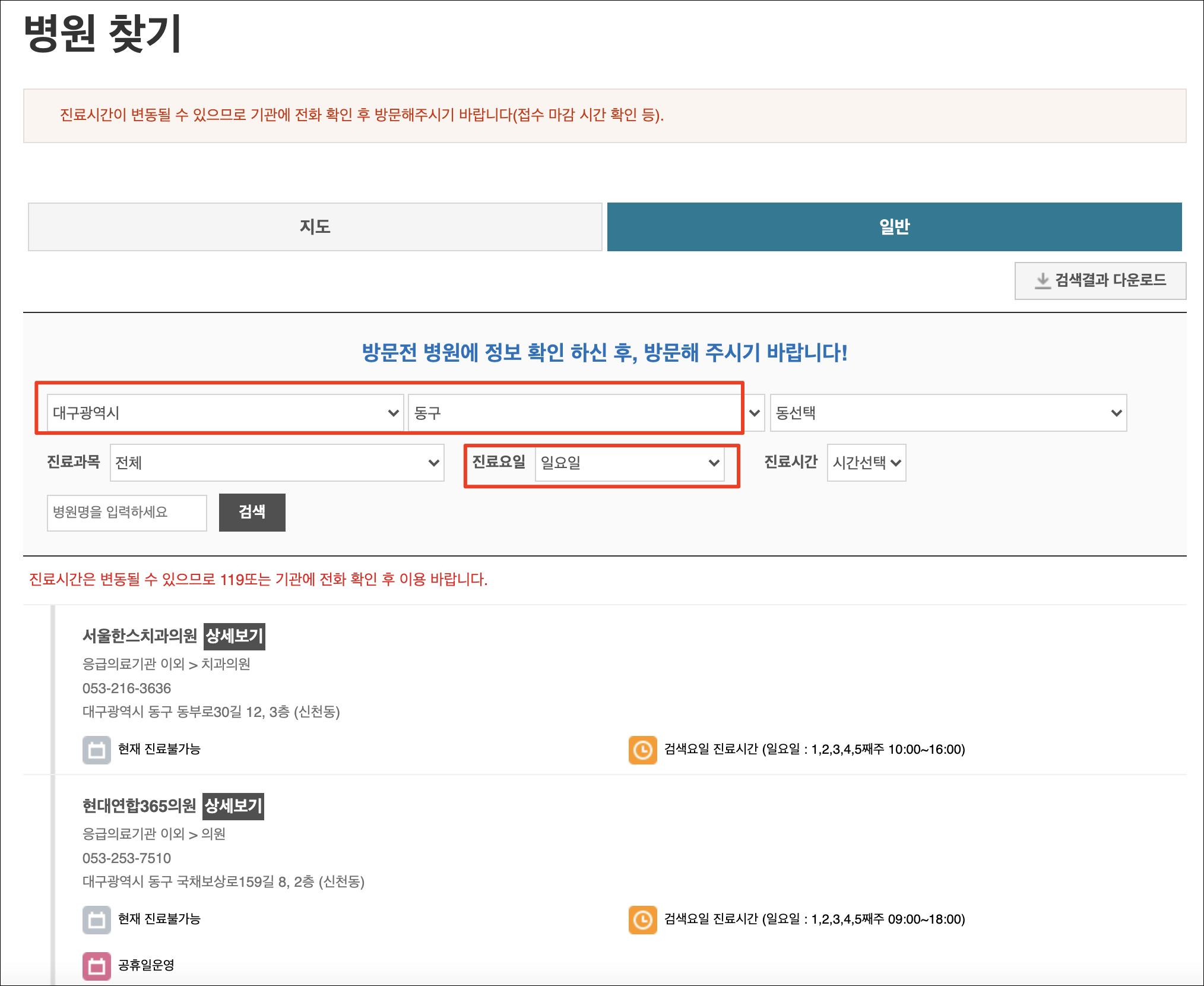1204x986 pixels.
Task: Click phone number 053-216-3636
Action: coord(126,688)
